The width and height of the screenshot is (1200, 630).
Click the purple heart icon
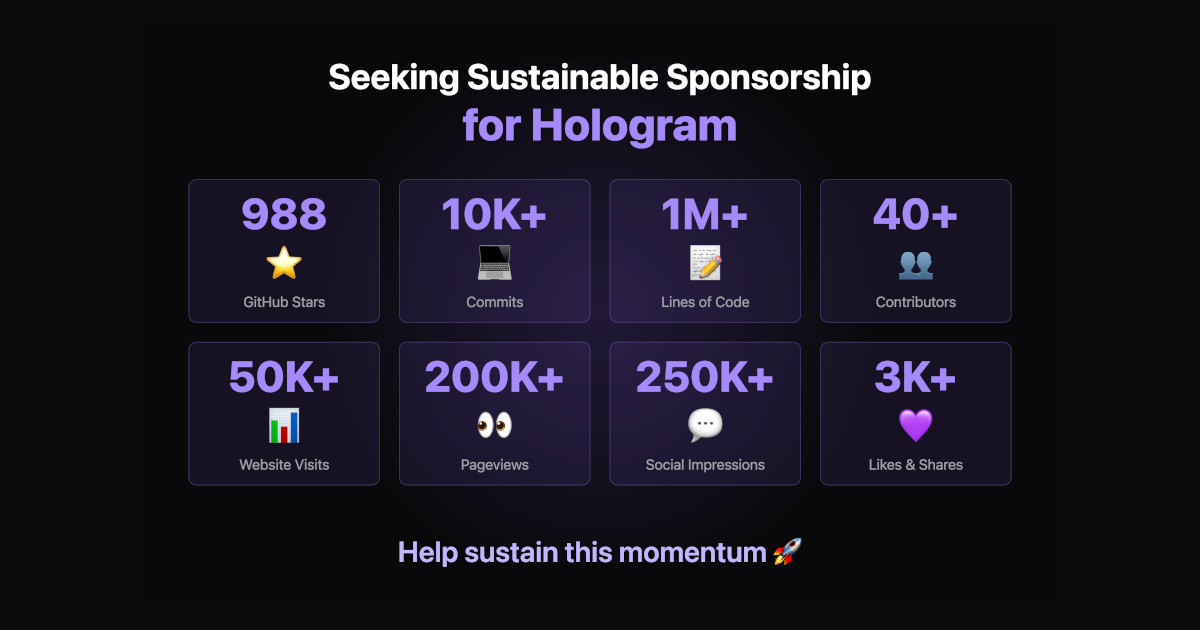[916, 426]
